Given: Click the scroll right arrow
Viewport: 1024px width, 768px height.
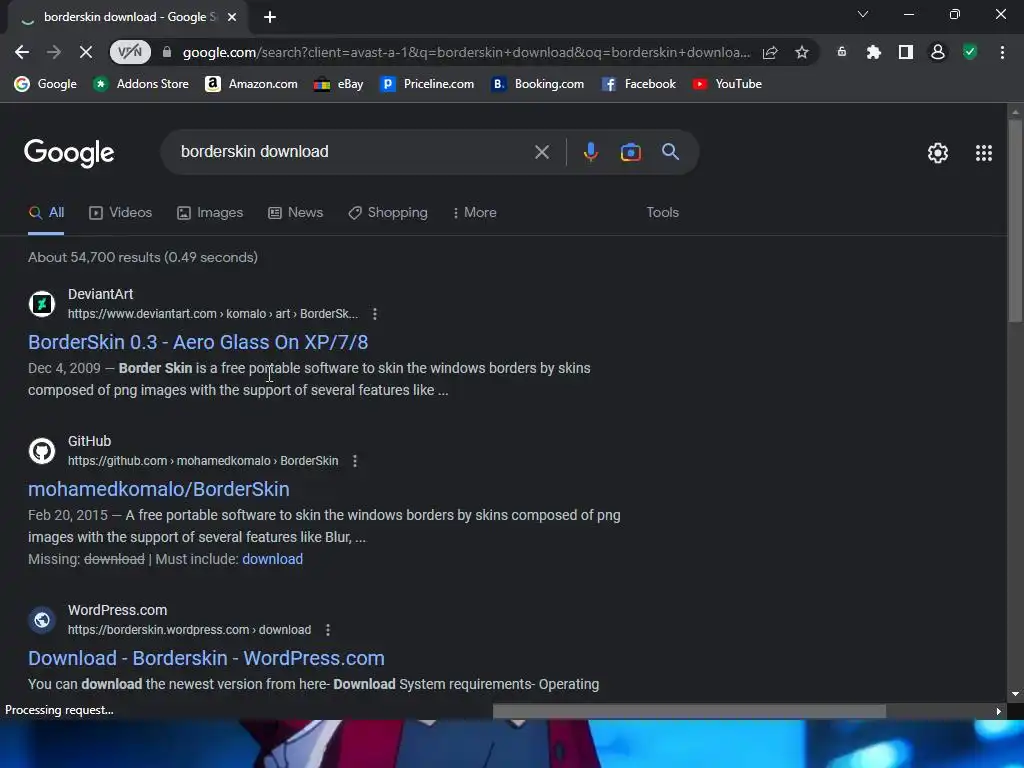Looking at the screenshot, I should coord(998,711).
